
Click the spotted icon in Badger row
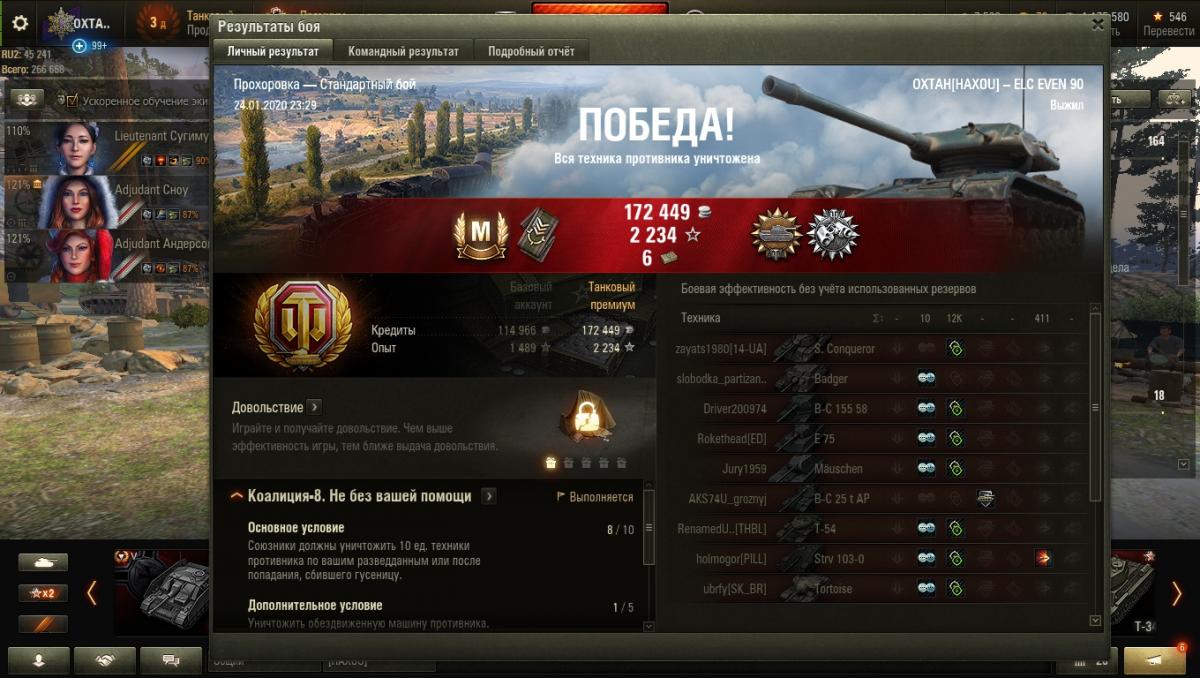coord(926,378)
